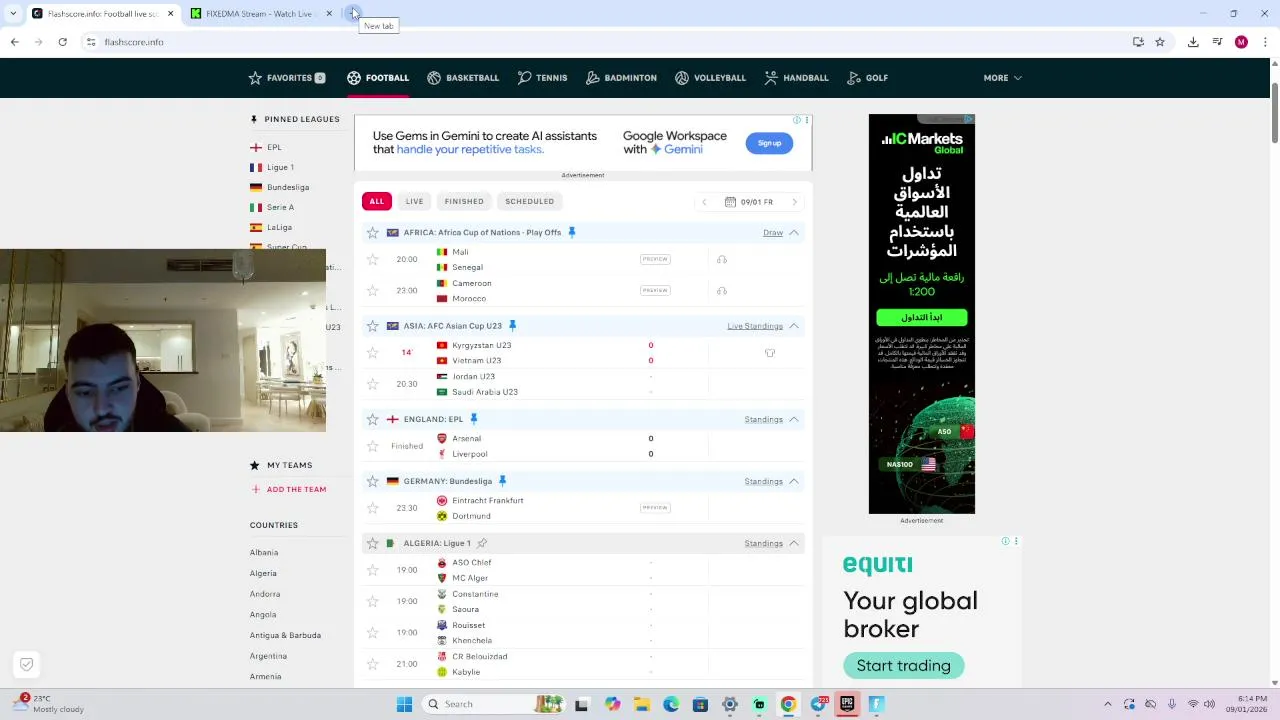Open EPL Standings link
This screenshot has width=1280, height=720.
click(x=763, y=419)
